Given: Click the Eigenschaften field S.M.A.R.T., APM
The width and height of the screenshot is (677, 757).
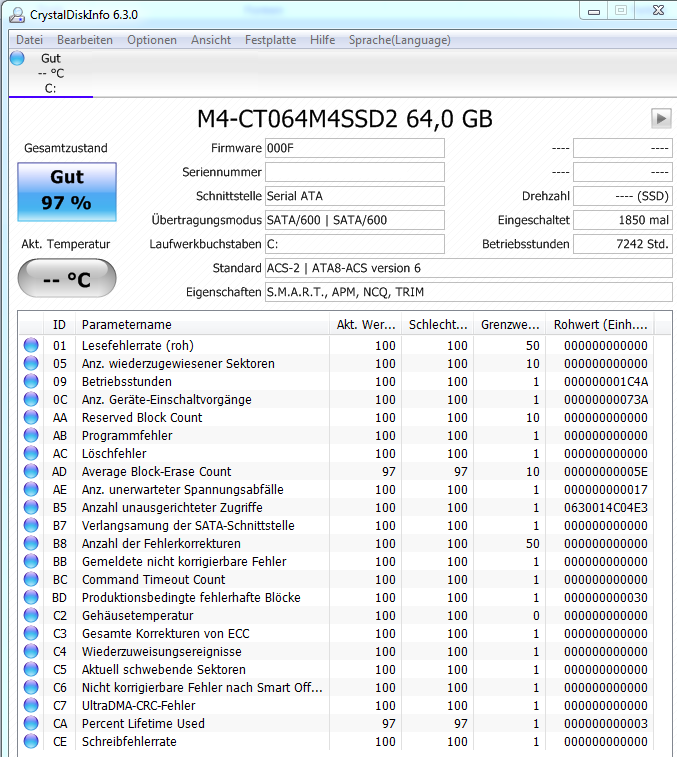Looking at the screenshot, I should [x=468, y=292].
